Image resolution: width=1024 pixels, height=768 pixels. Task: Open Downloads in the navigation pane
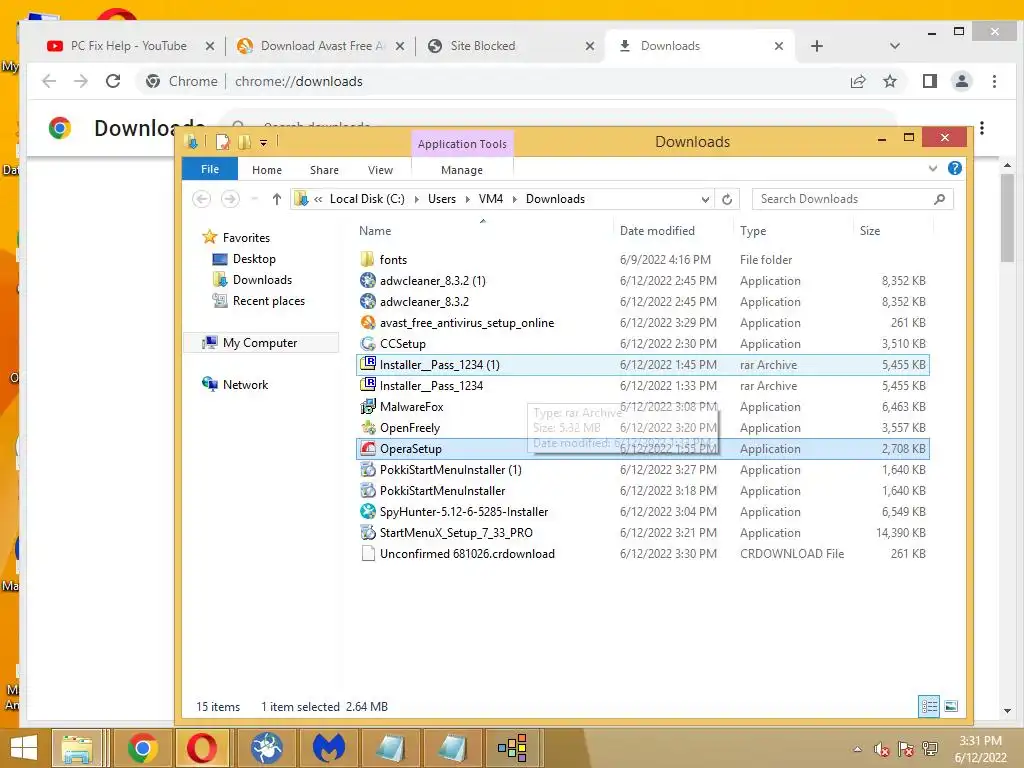262,280
